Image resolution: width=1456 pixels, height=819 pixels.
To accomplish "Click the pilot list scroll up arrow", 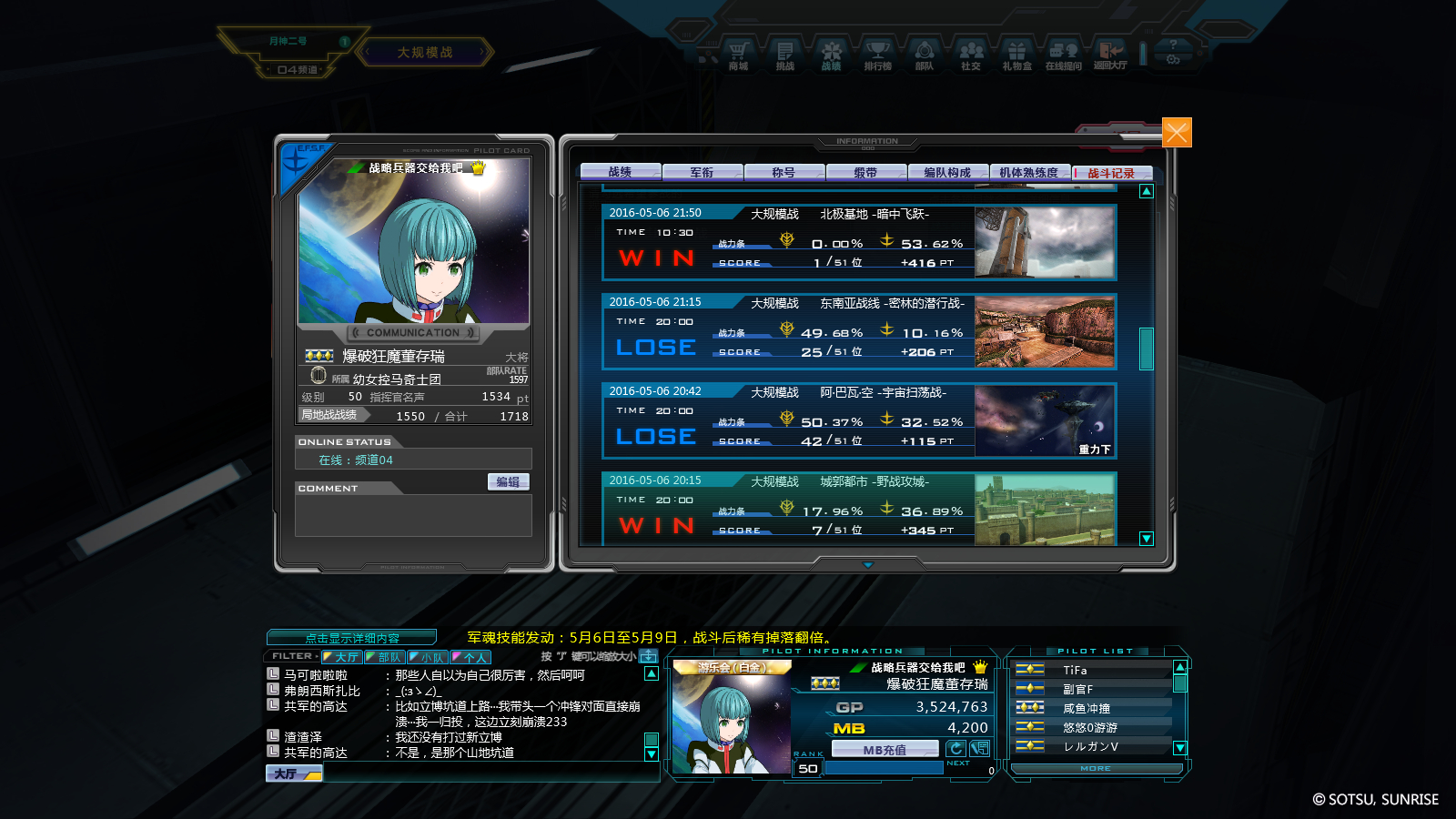I will coord(1180,667).
